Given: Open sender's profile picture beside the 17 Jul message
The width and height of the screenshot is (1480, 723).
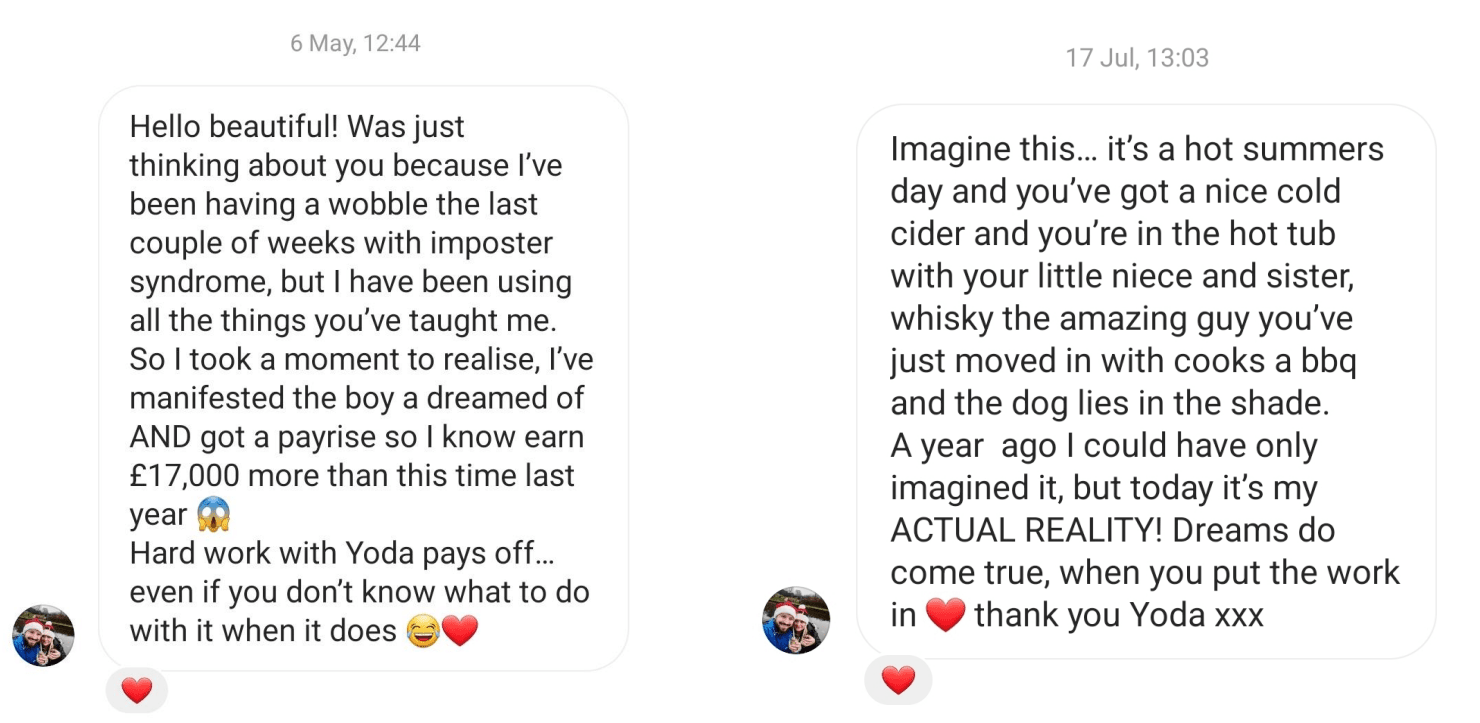Looking at the screenshot, I should (796, 620).
